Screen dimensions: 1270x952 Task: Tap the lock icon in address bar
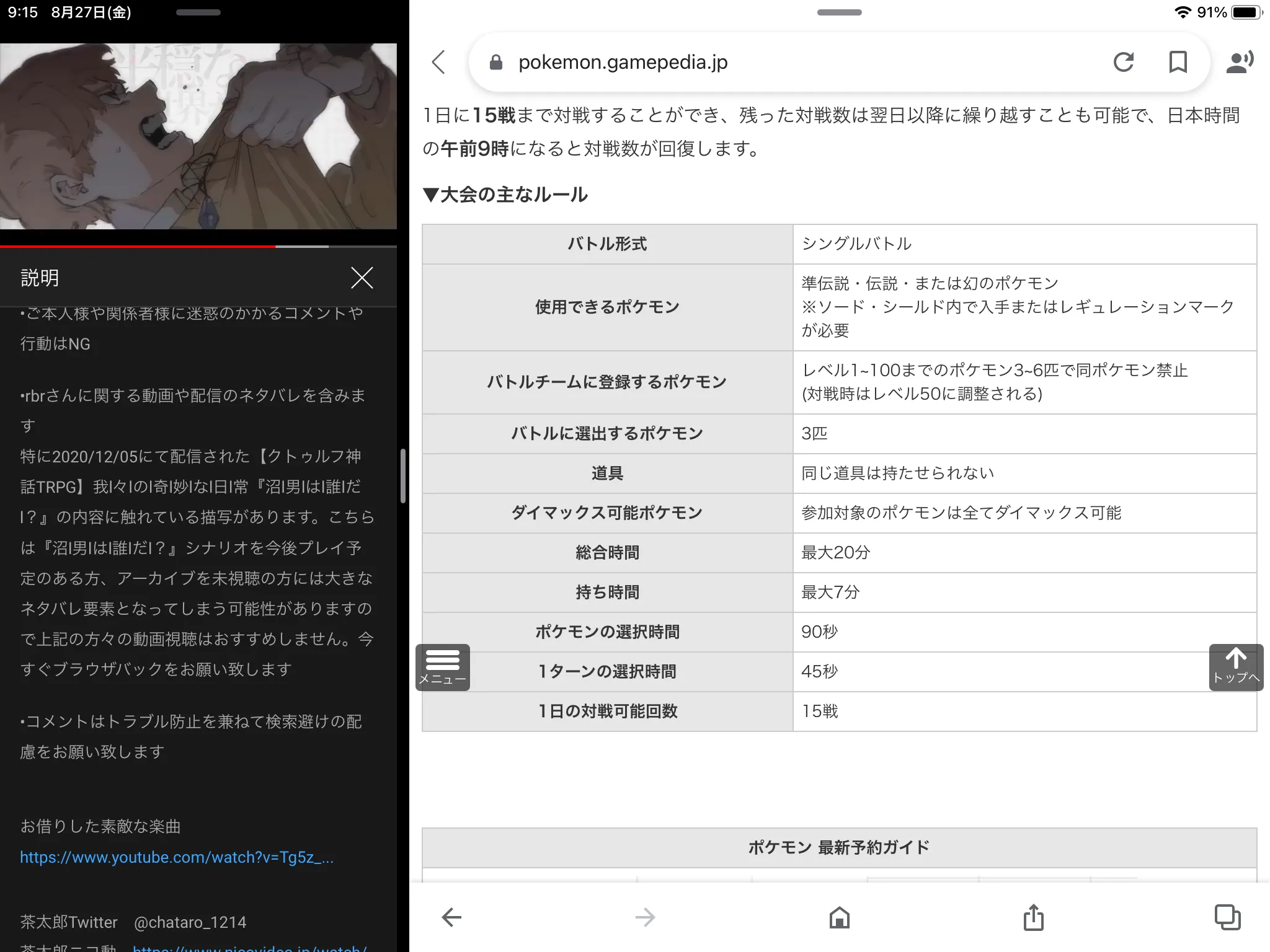[496, 62]
